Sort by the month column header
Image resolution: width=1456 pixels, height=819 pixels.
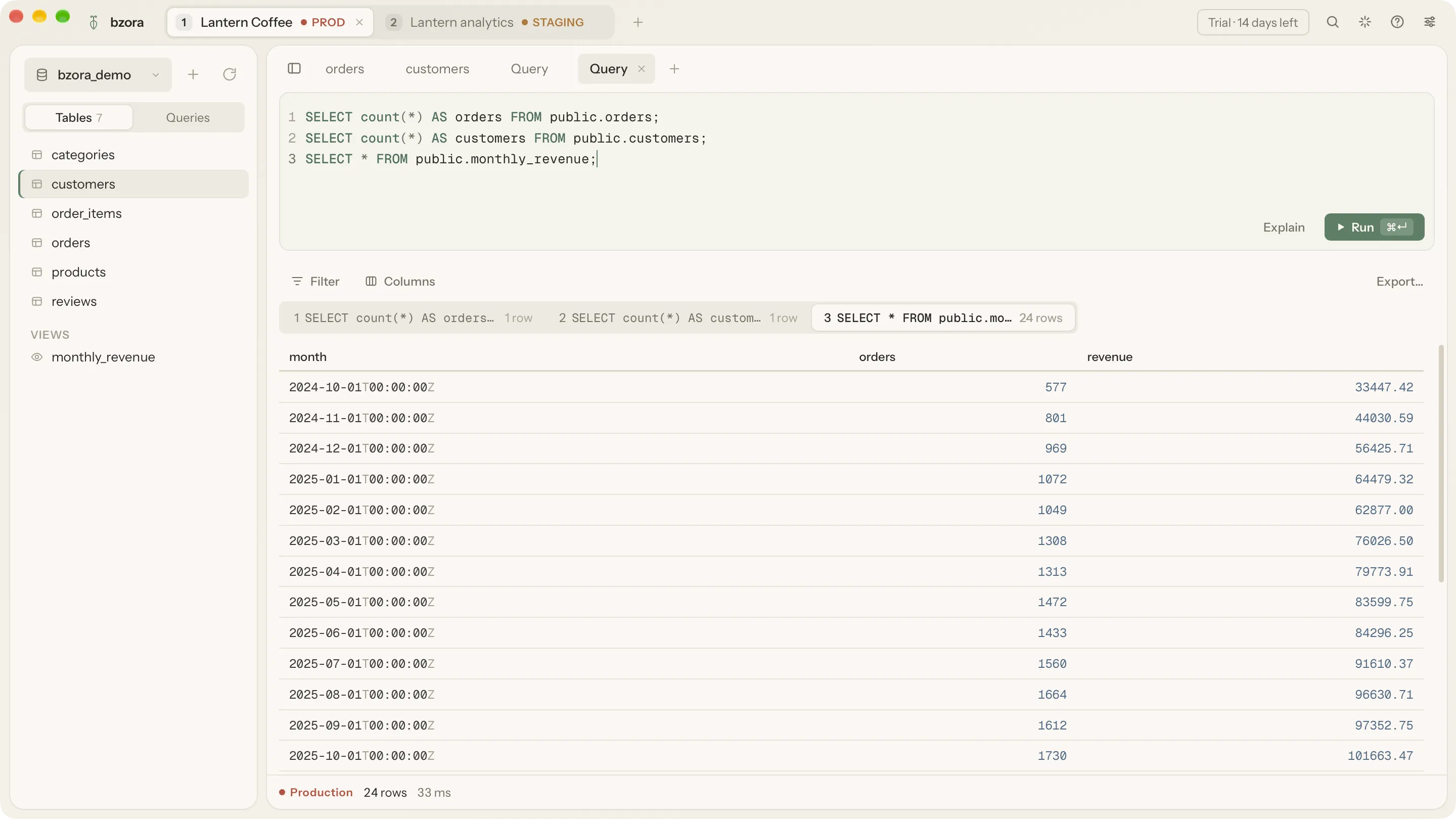coord(307,356)
